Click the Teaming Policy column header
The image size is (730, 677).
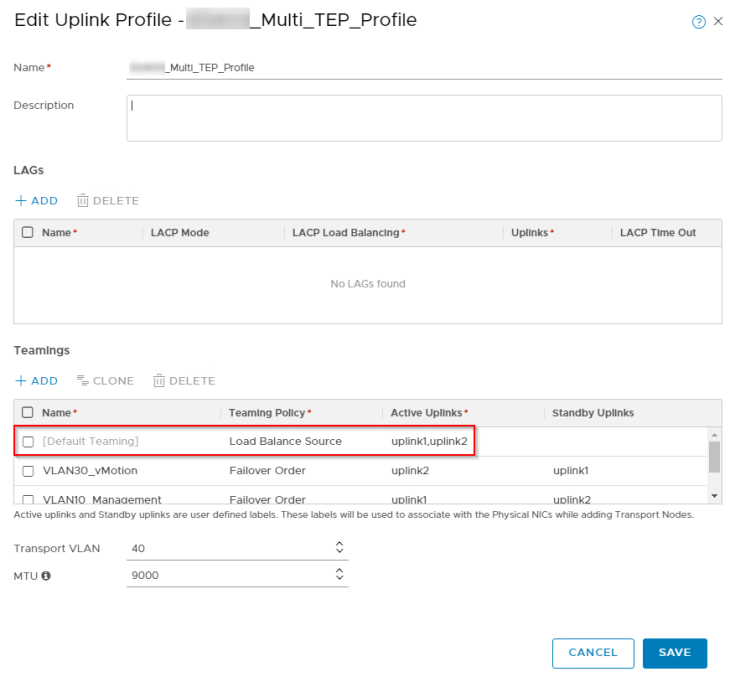[268, 413]
